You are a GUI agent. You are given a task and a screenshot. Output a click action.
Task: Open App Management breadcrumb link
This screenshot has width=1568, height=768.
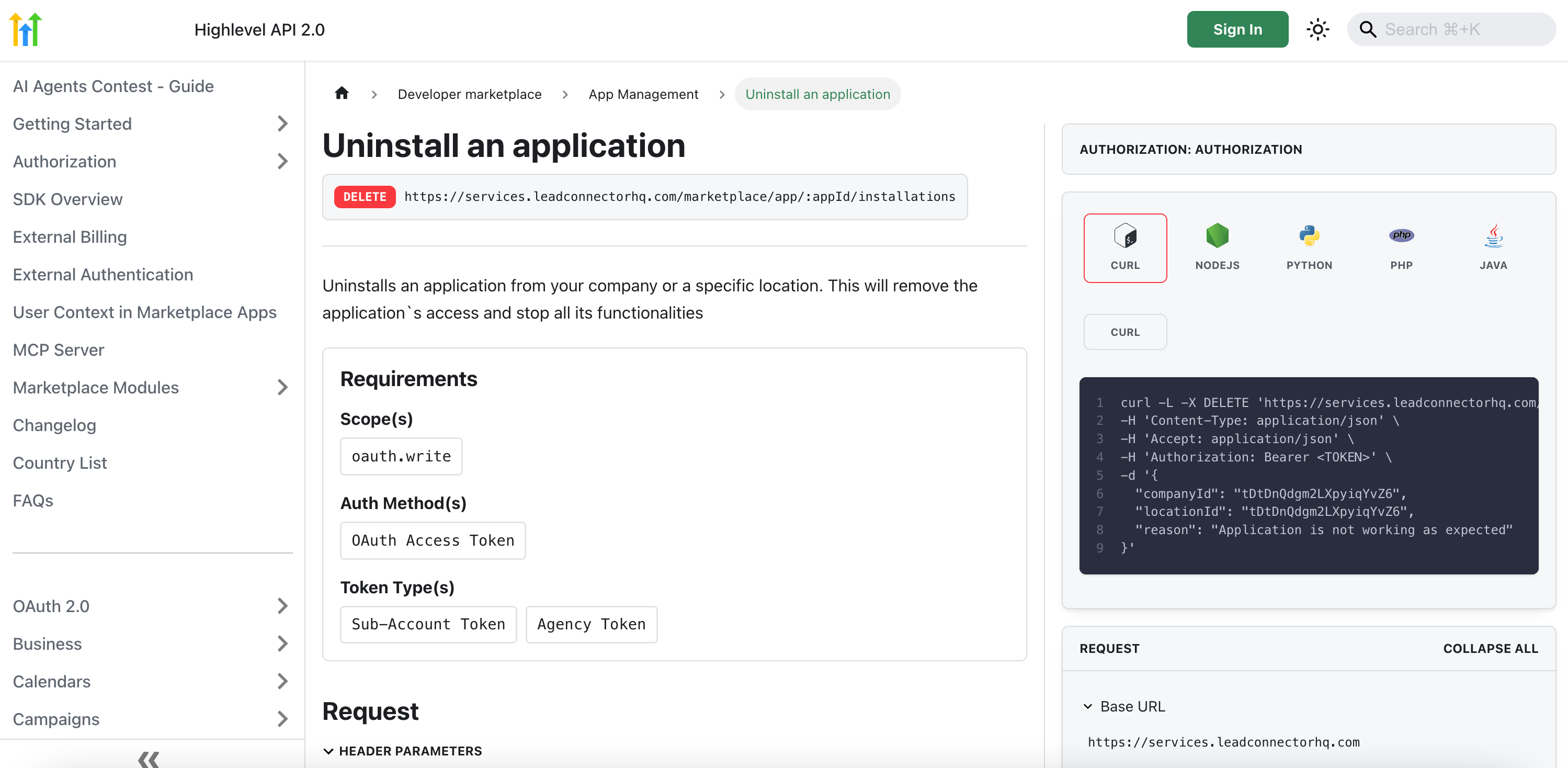(643, 94)
